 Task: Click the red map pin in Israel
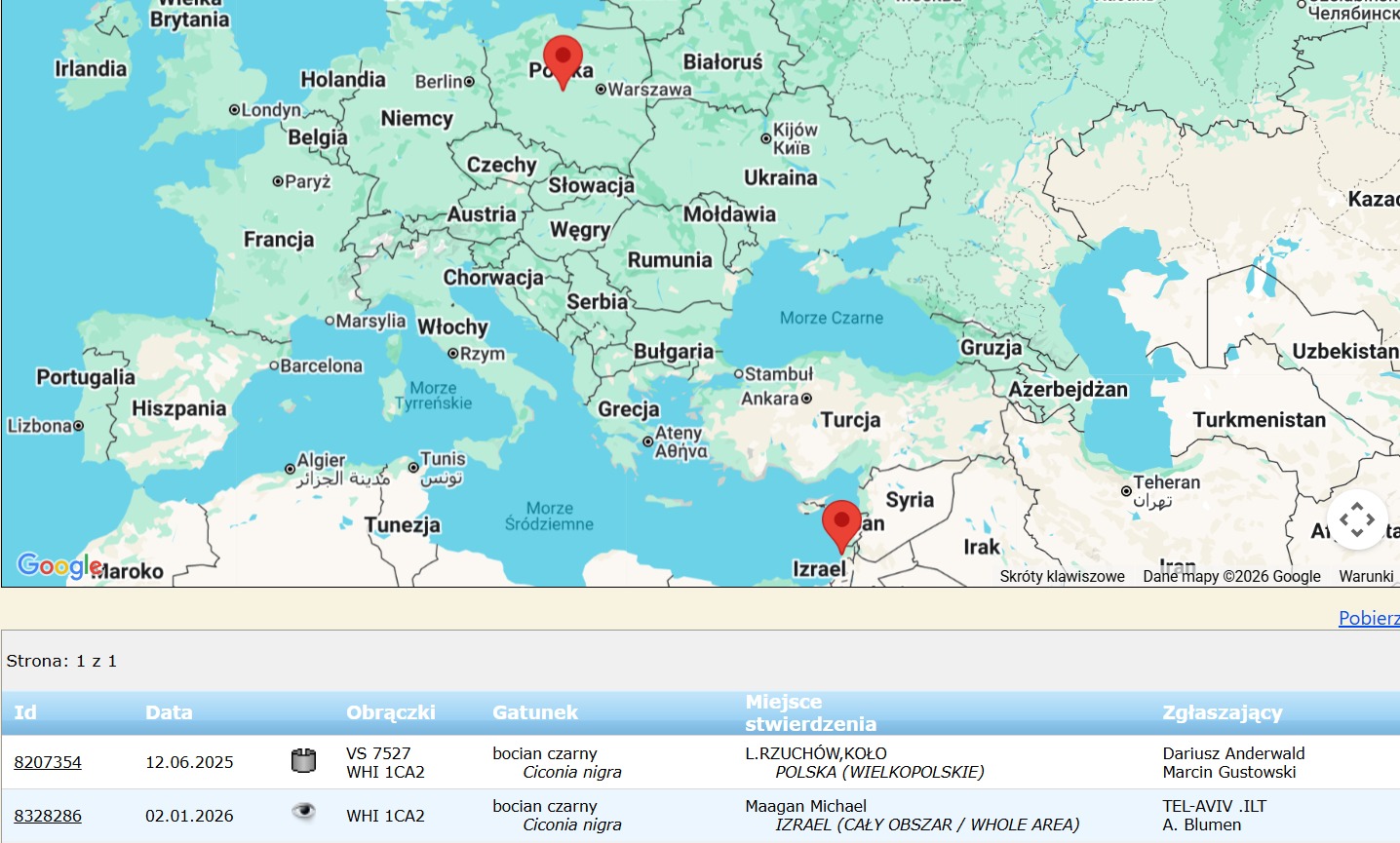pyautogui.click(x=841, y=524)
